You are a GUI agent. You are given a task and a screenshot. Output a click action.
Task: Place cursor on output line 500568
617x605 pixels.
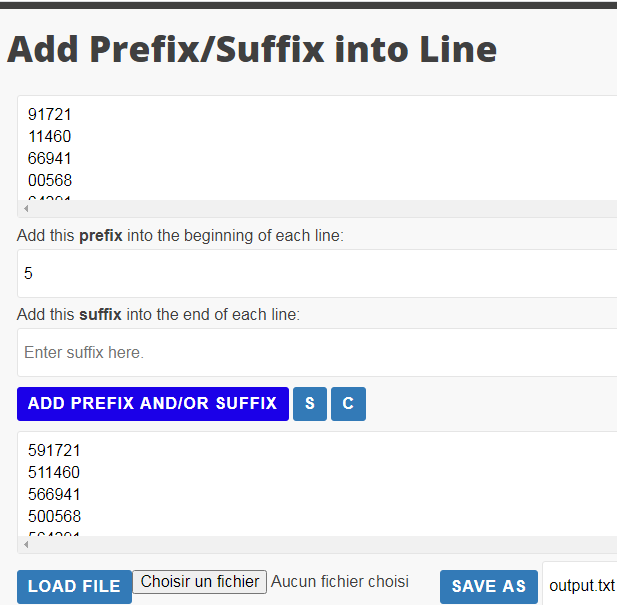pyautogui.click(x=54, y=517)
